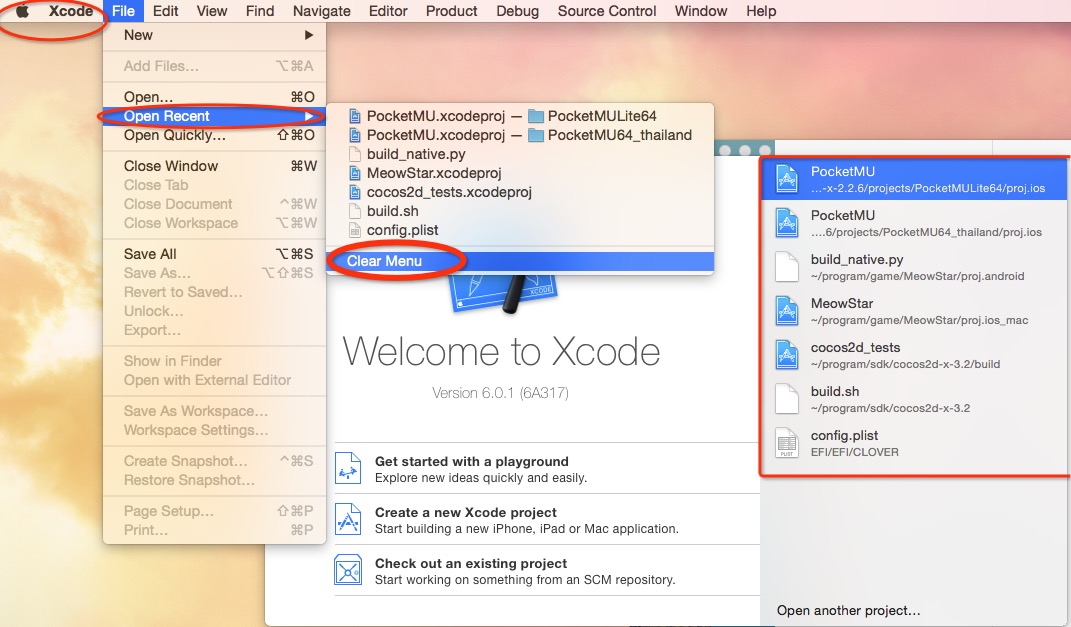Open the Debug menu

click(517, 11)
